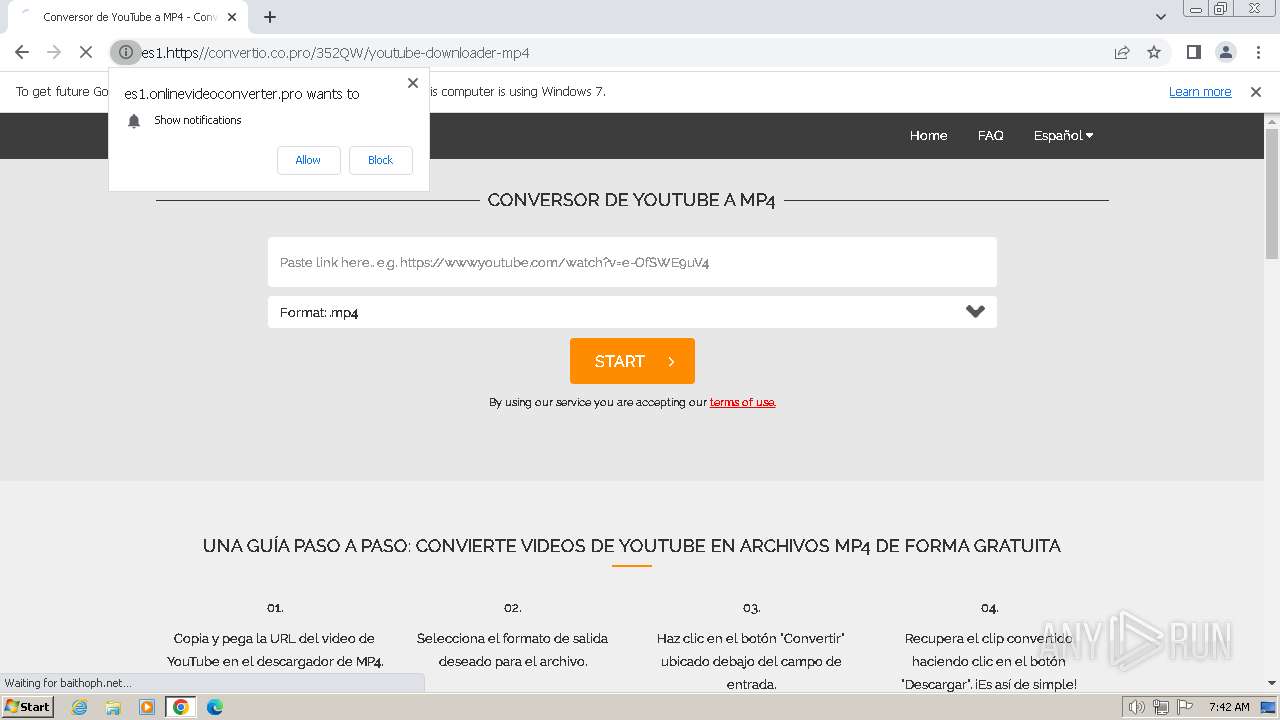Screen dimensions: 1280x720
Task: Open the tab search chevron
Action: (1161, 17)
